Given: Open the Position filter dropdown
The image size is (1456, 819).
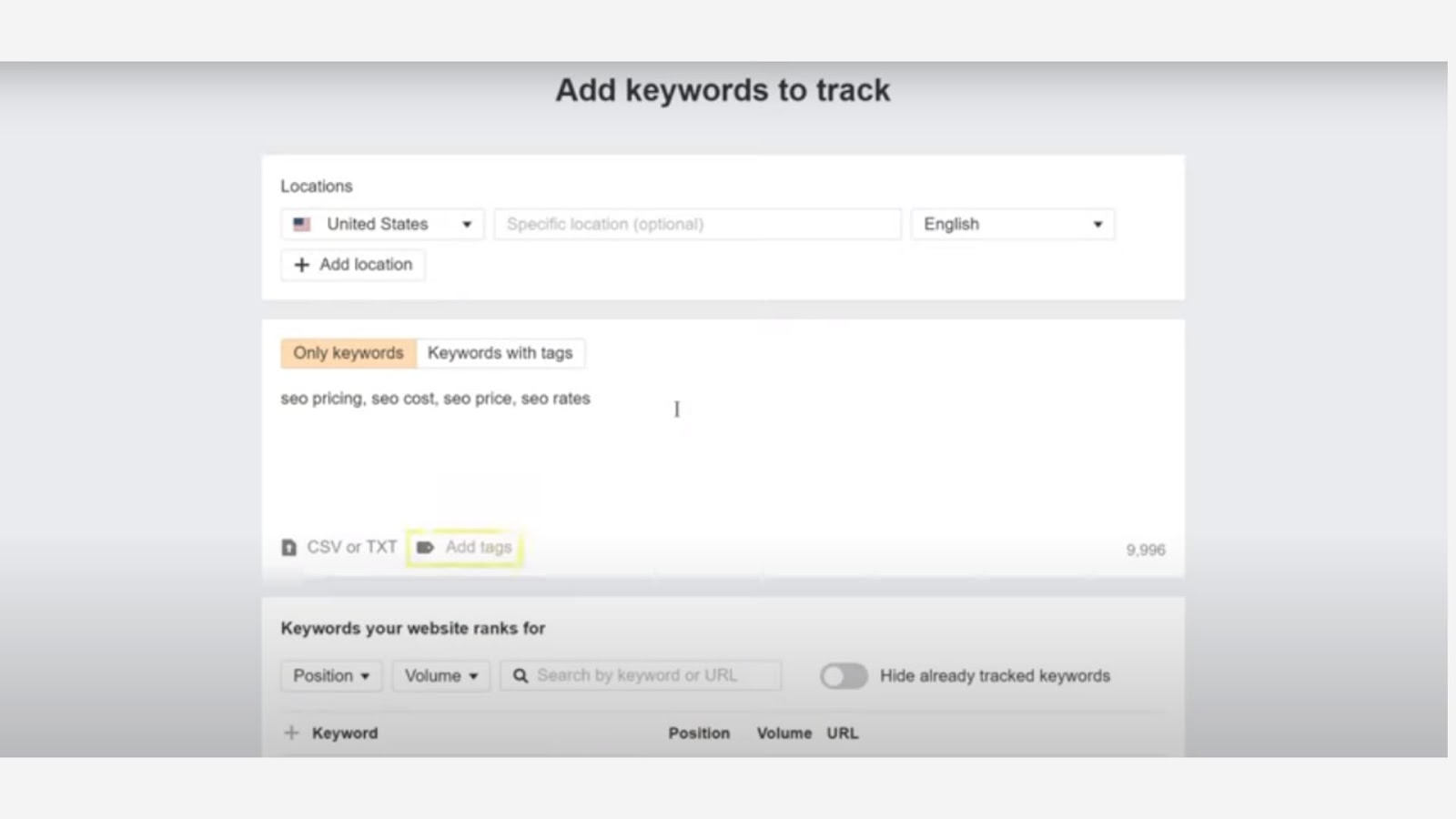Looking at the screenshot, I should point(331,676).
